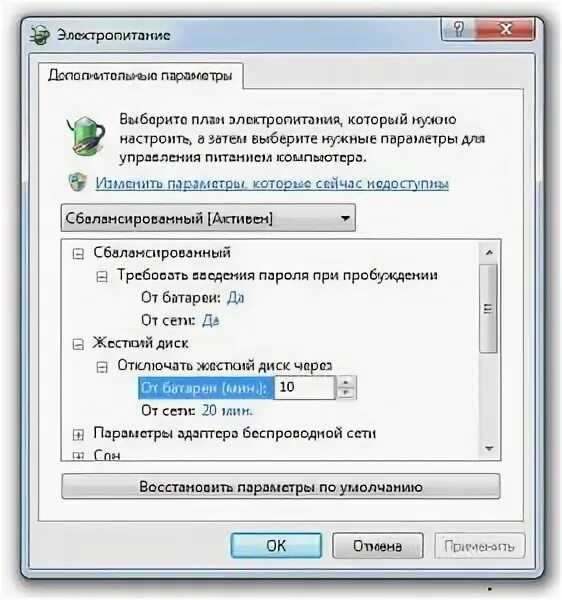The image size is (562, 600).
Task: Collapse Отключать жесткий диск через node
Action: click(102, 367)
